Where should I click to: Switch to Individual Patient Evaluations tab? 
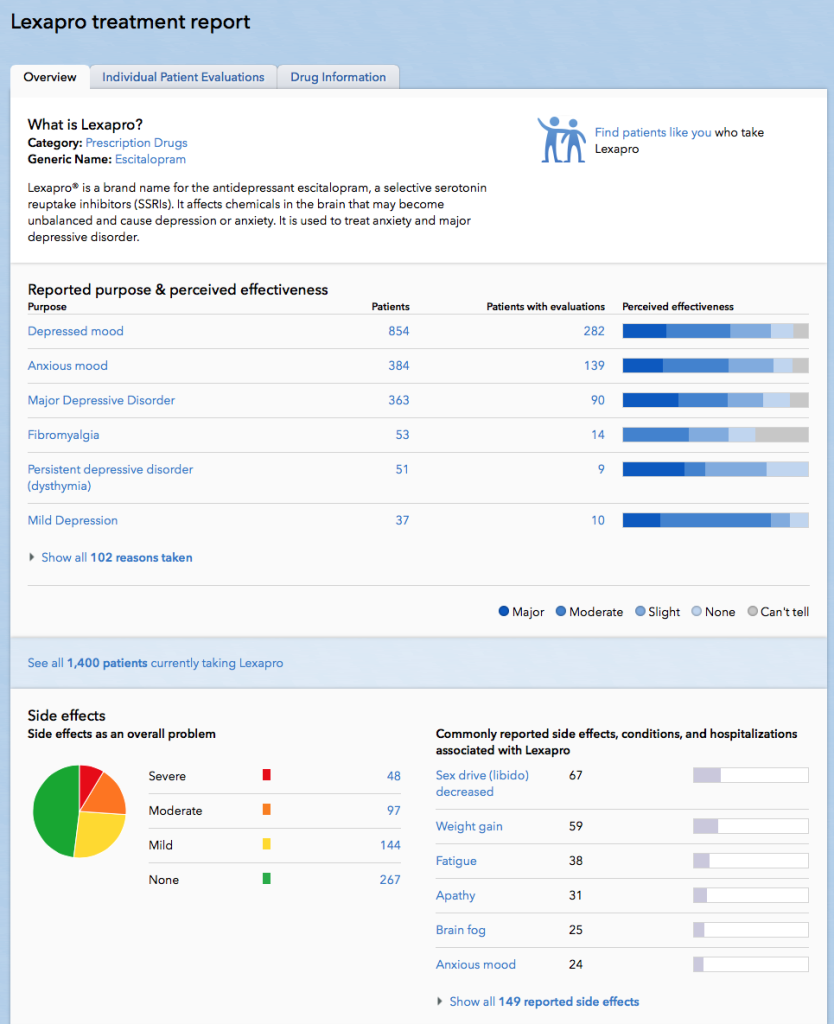183,77
